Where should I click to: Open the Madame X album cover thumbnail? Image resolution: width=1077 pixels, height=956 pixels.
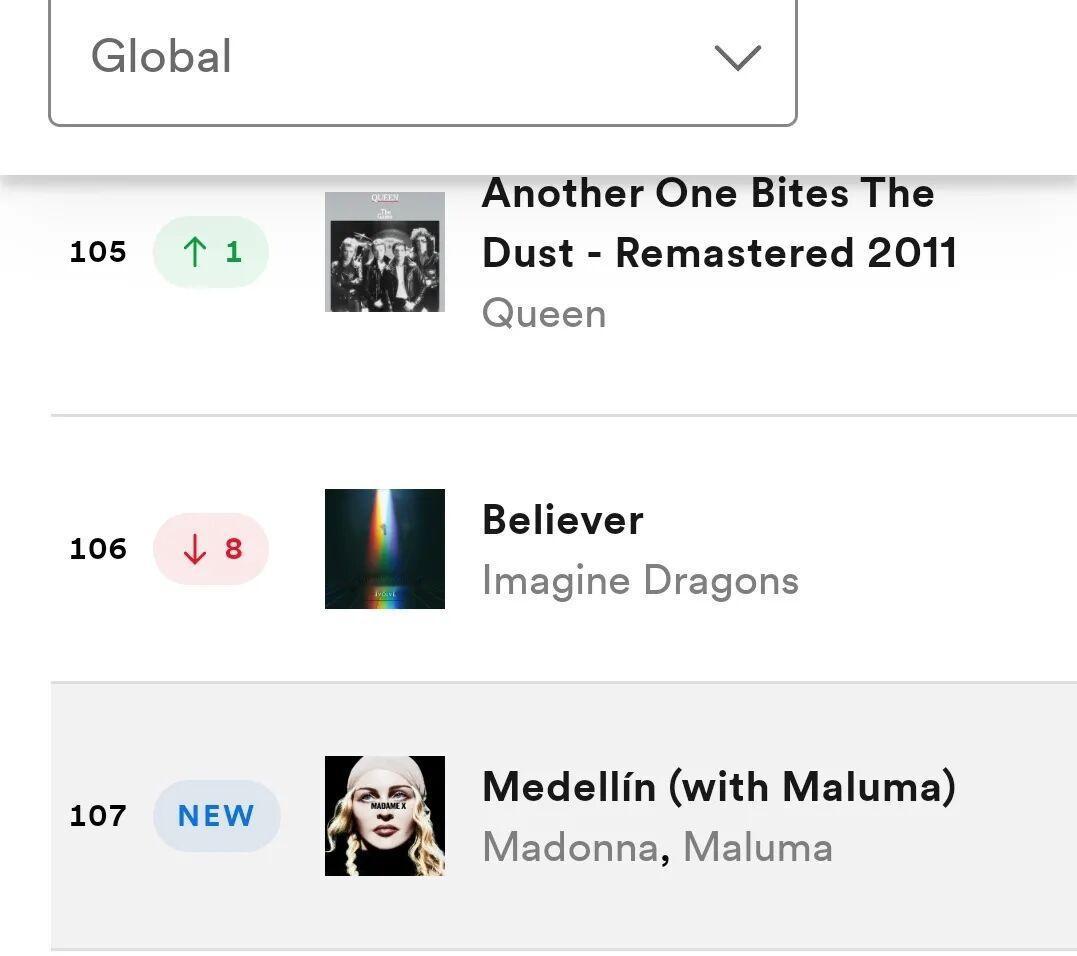(x=385, y=816)
